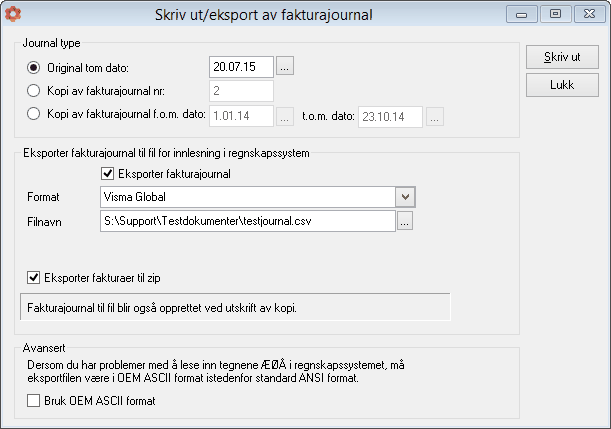Click 'Dersom du har problemer' explanation text
This screenshot has height=429, width=611.
click(216, 371)
